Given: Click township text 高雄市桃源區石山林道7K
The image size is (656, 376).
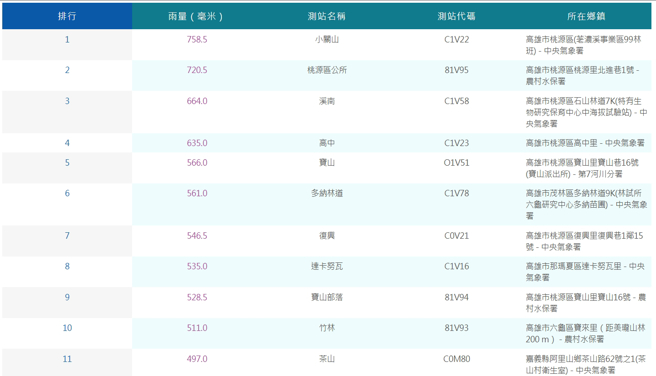Looking at the screenshot, I should [x=570, y=101].
